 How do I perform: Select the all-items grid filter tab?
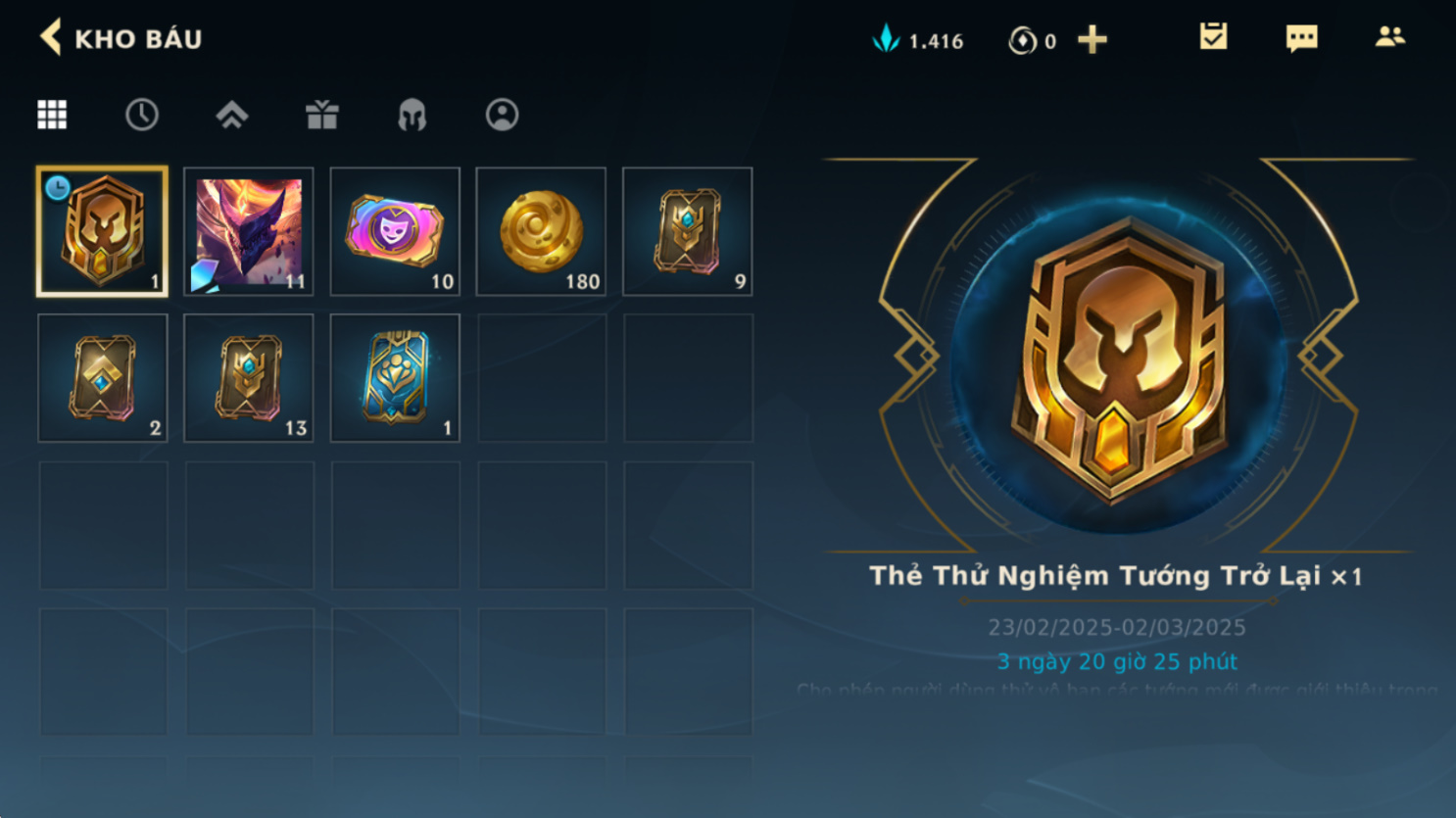[52, 115]
